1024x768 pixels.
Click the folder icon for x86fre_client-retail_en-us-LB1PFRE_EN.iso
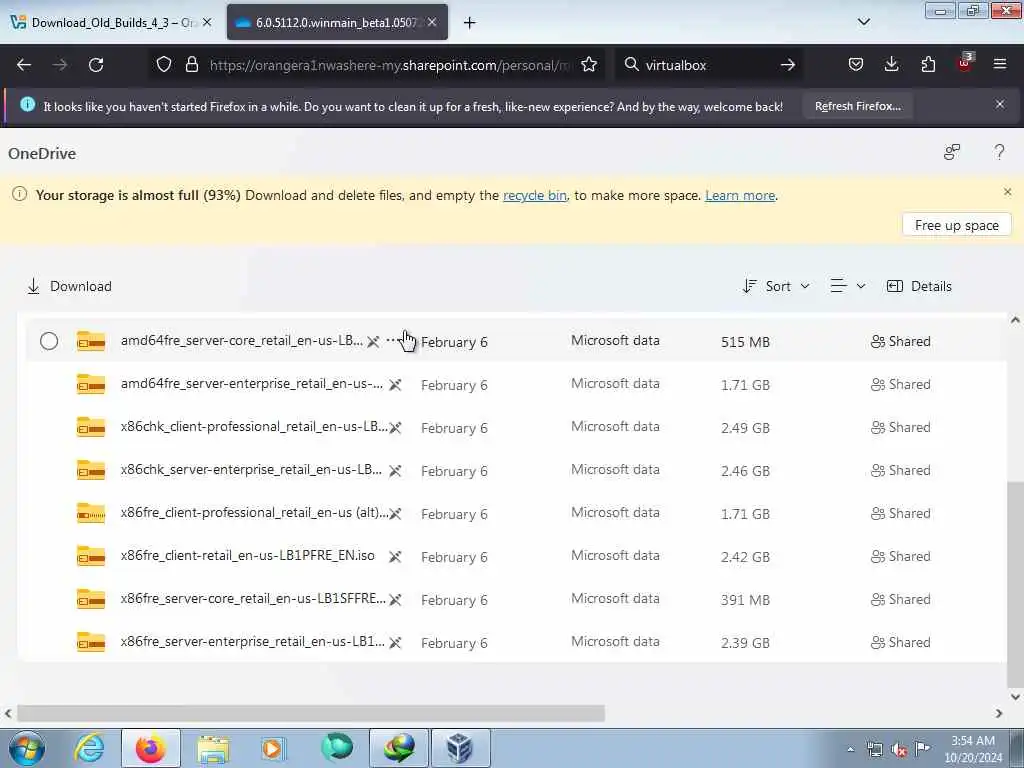(x=91, y=556)
